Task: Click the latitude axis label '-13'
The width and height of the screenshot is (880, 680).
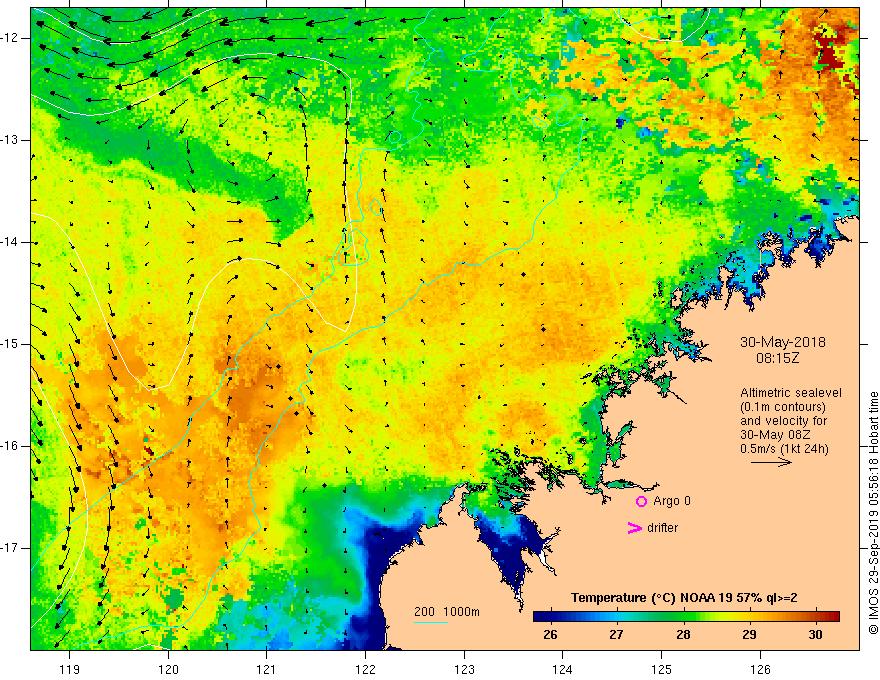Action: pos(10,140)
